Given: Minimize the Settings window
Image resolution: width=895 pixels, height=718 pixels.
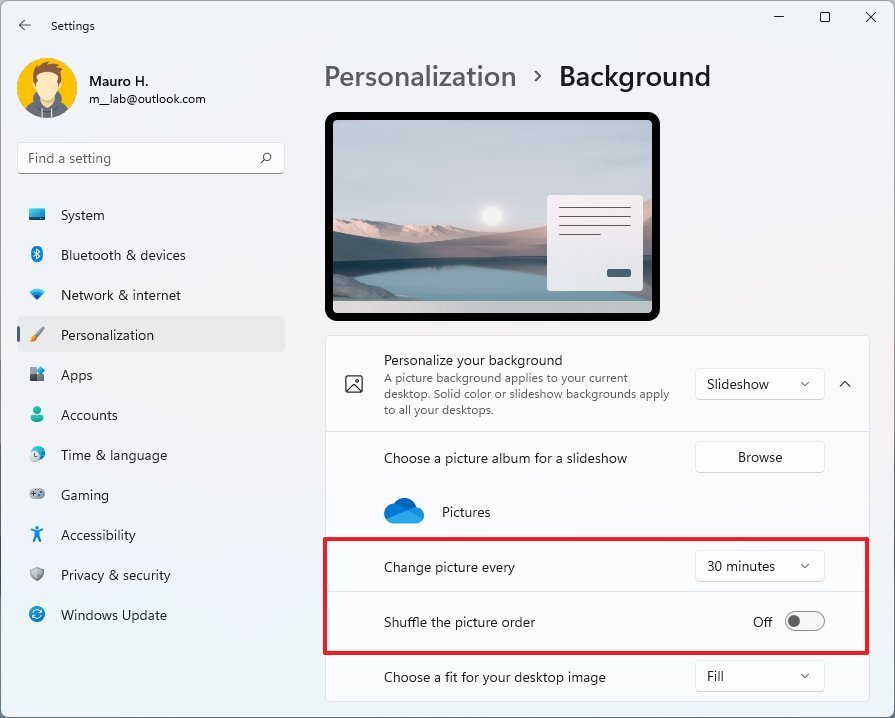Looking at the screenshot, I should click(x=779, y=17).
